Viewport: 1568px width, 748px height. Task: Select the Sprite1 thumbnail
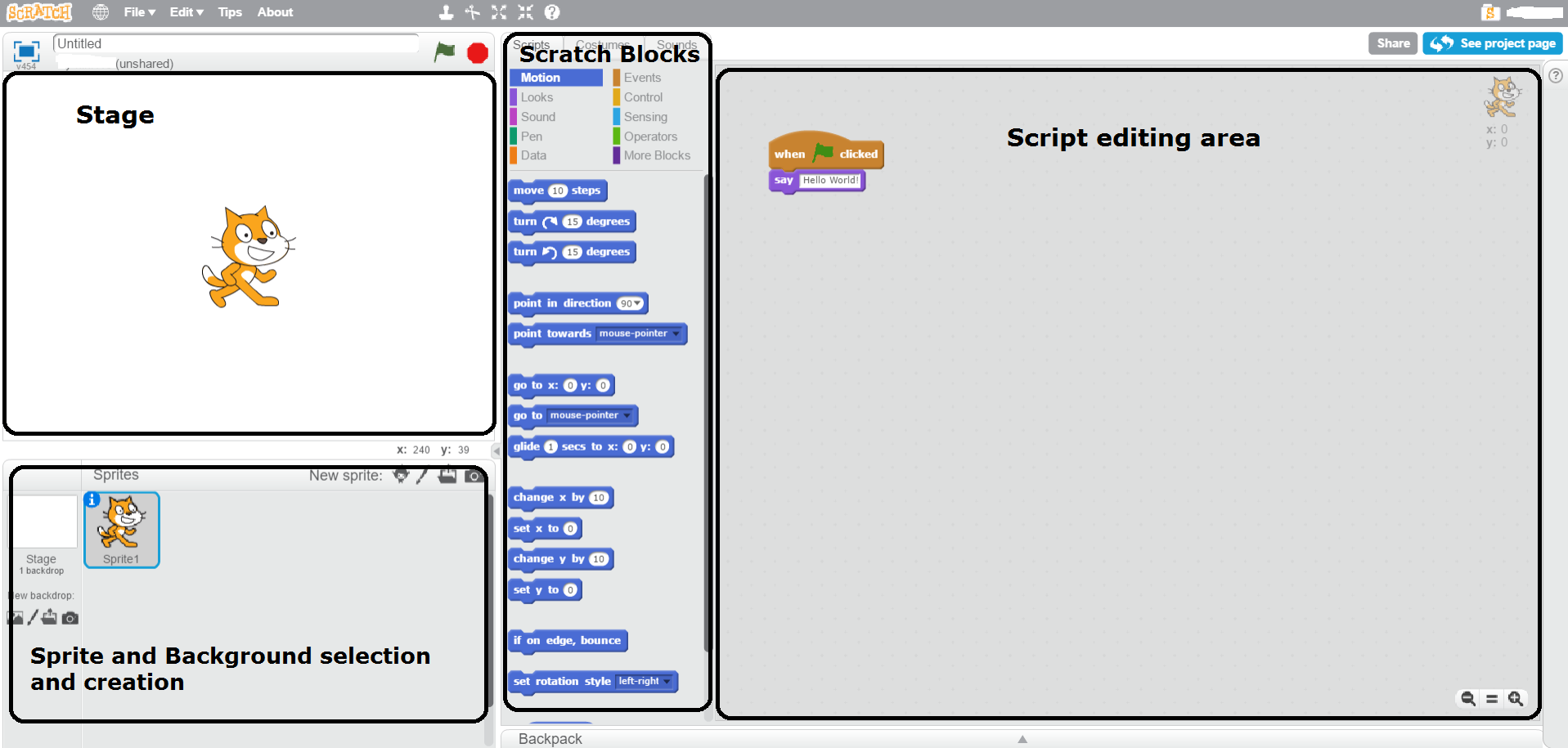[122, 530]
